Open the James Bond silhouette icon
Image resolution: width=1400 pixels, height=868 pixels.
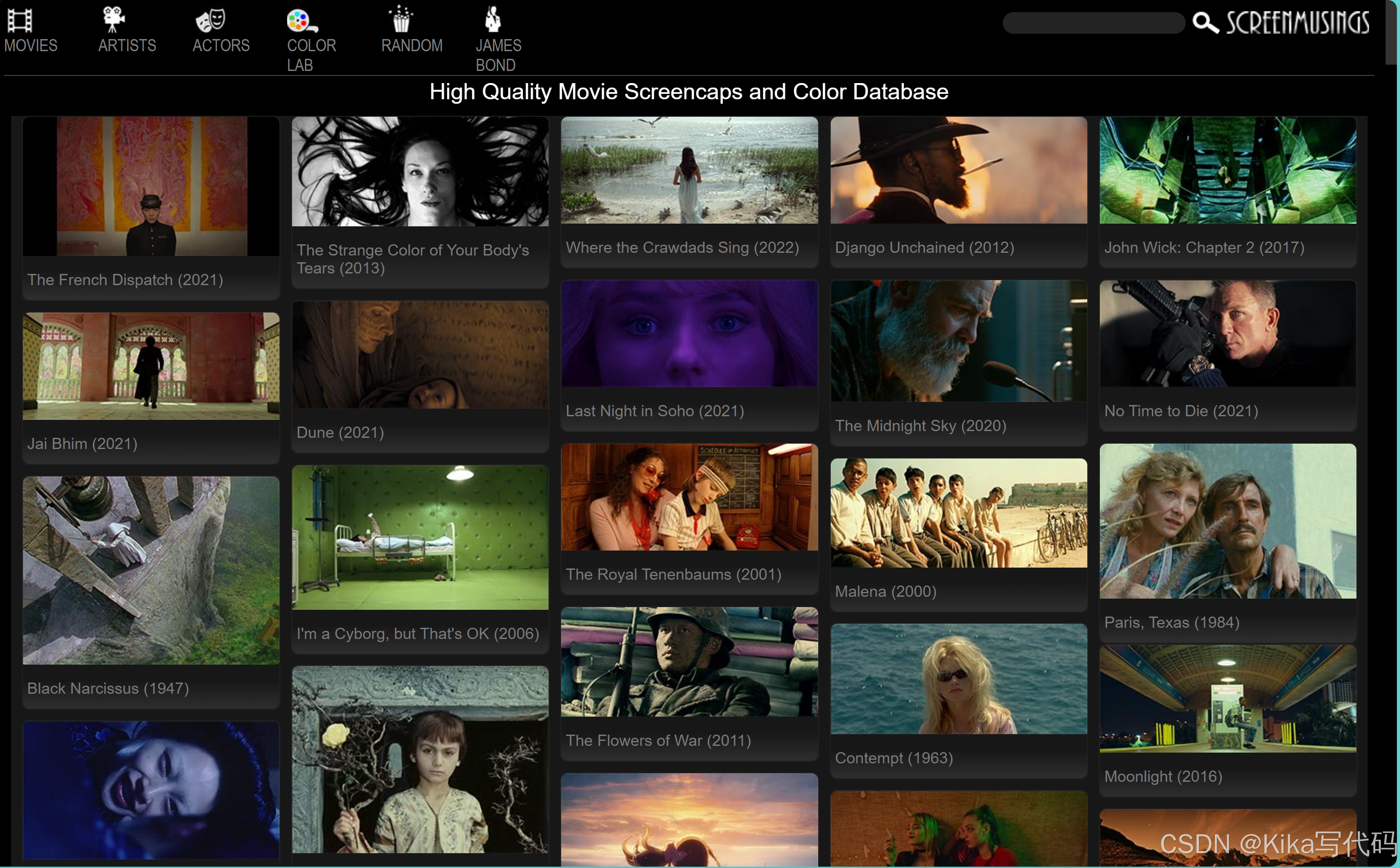(492, 19)
